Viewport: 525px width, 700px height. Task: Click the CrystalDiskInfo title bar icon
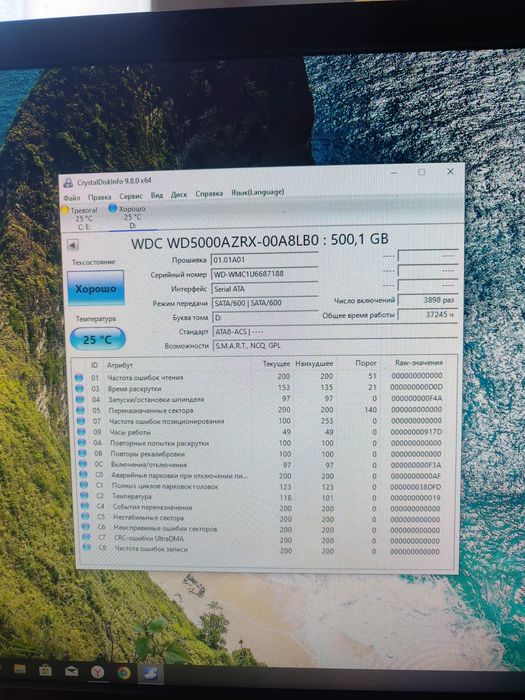tap(68, 183)
